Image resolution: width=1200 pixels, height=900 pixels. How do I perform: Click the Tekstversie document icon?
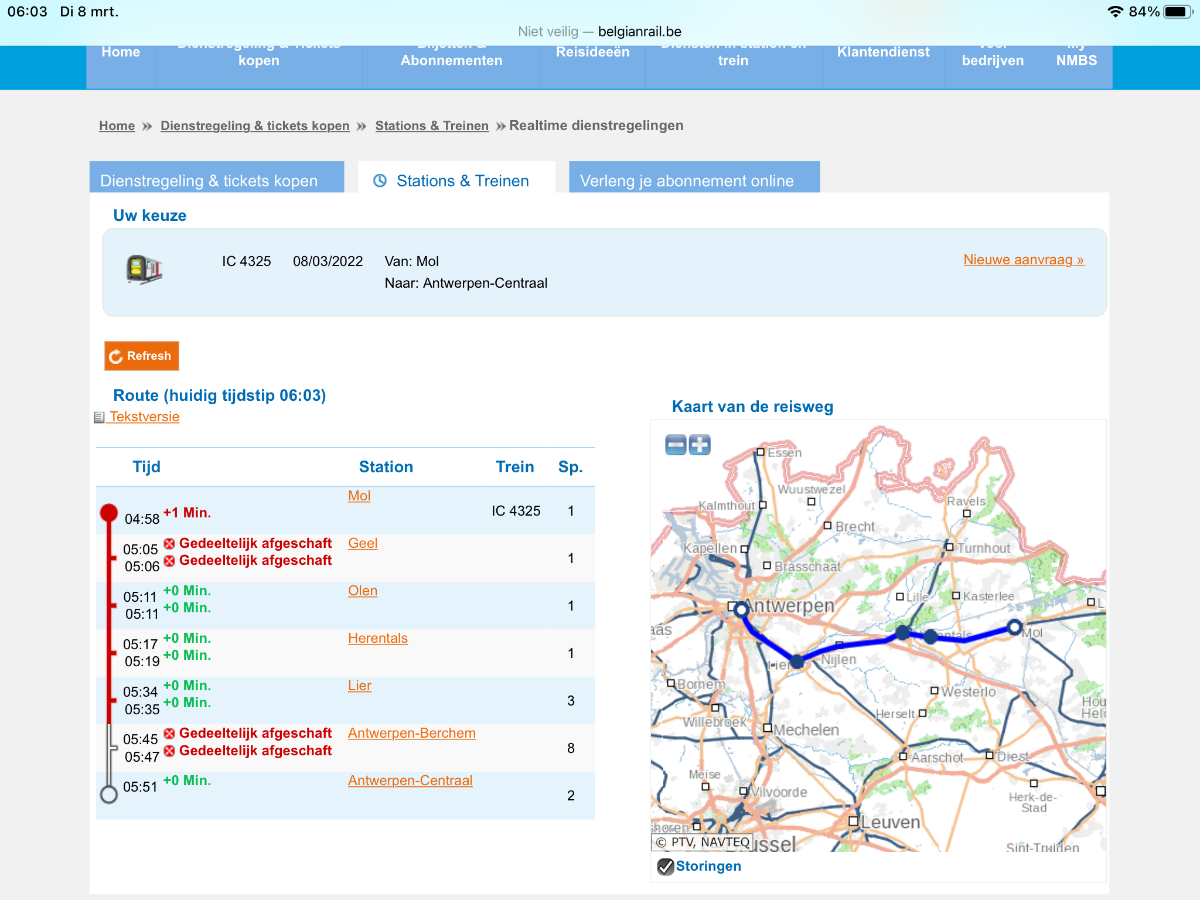pyautogui.click(x=99, y=418)
